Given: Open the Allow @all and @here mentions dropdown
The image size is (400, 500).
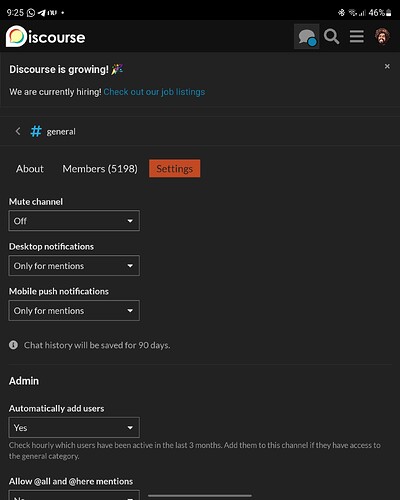Looking at the screenshot, I should tap(74, 495).
